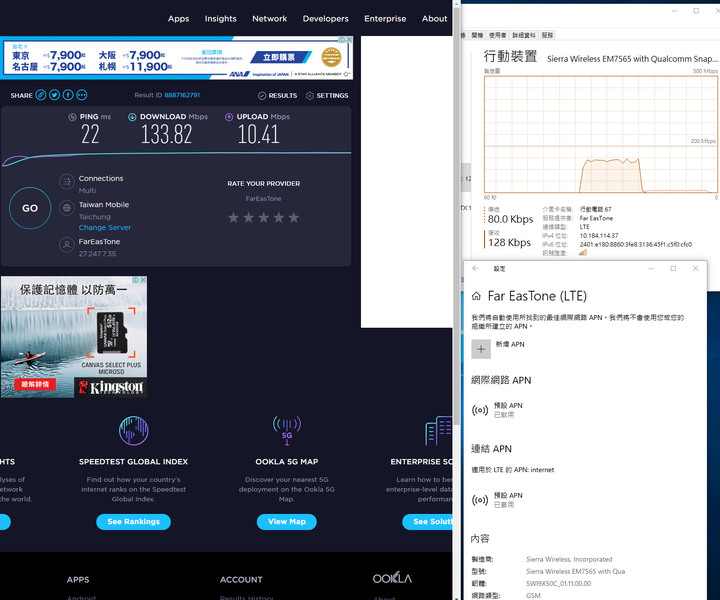
Task: Click the Results checkmark icon
Action: tap(262, 95)
